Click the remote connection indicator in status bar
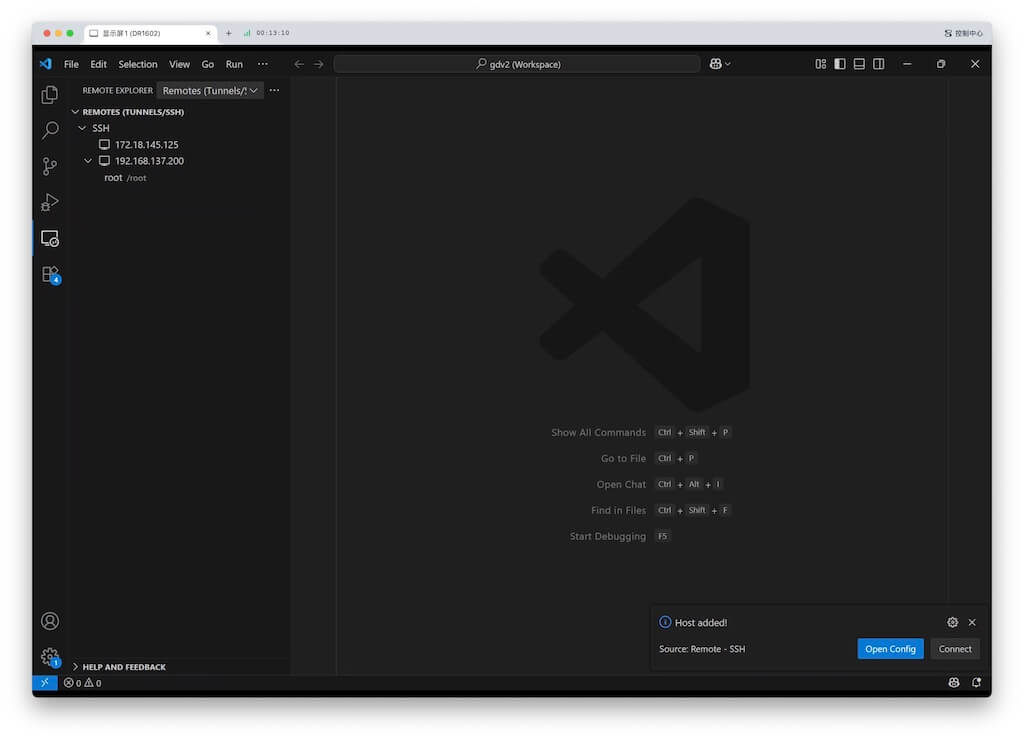The image size is (1024, 740). 44,682
